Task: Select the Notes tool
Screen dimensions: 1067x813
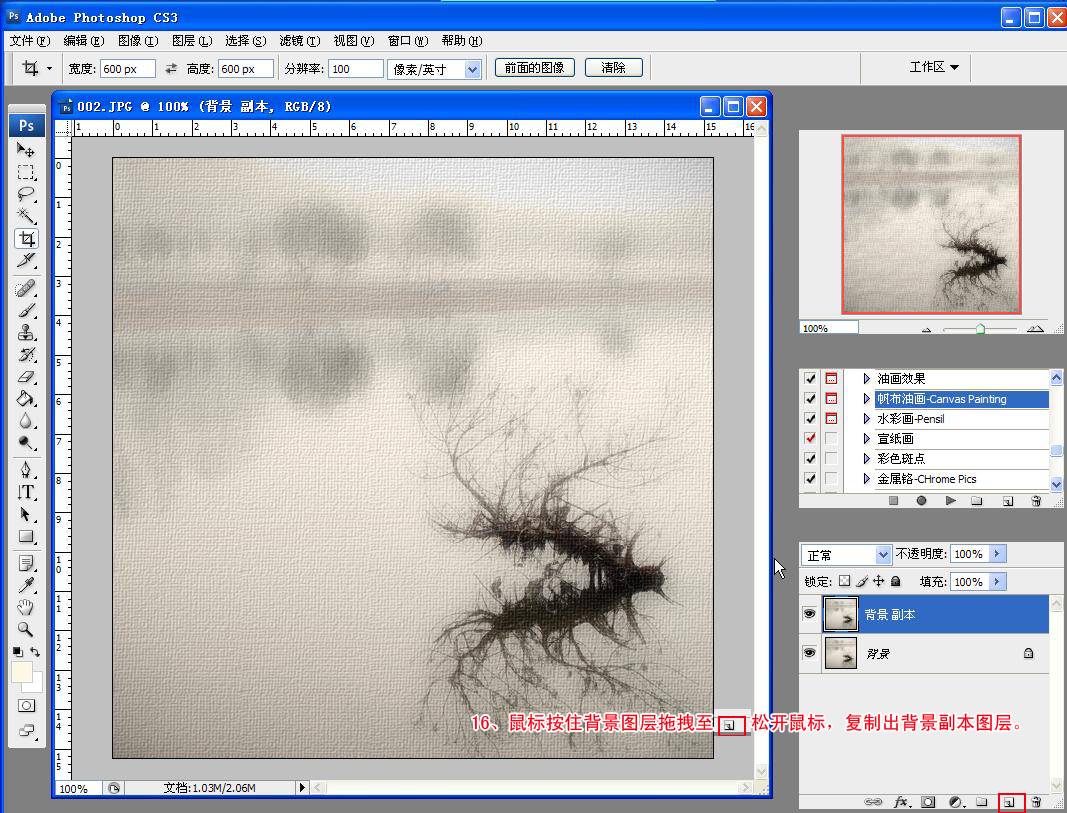Action: point(26,563)
